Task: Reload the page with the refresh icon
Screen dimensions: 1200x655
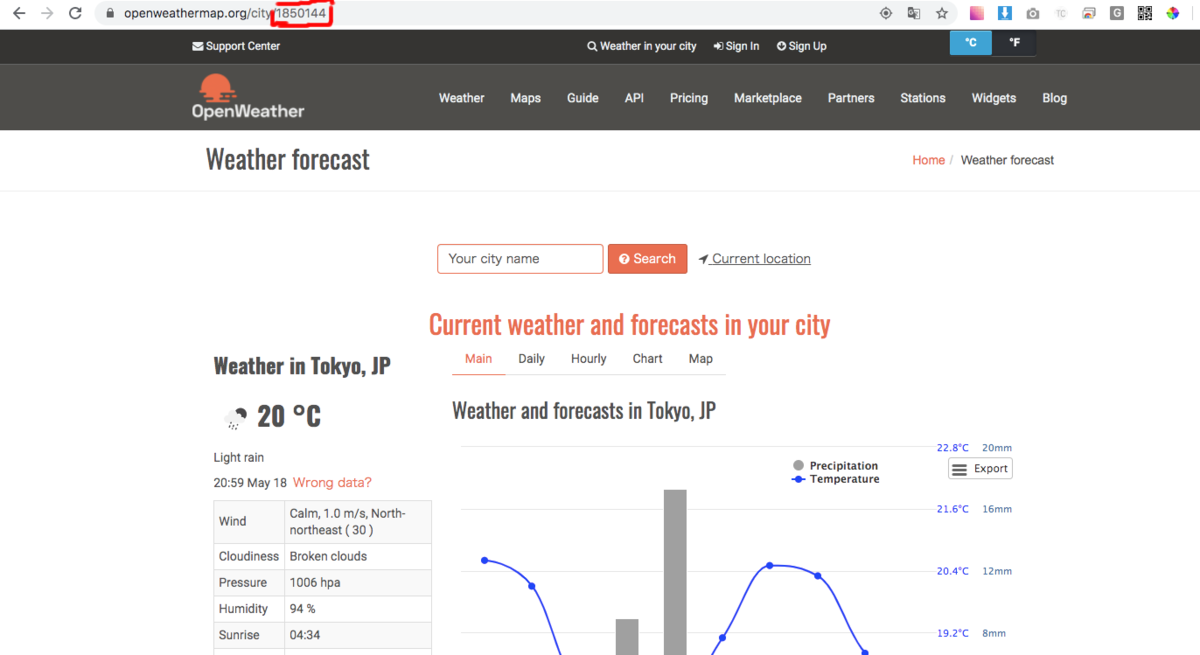Action: click(75, 14)
